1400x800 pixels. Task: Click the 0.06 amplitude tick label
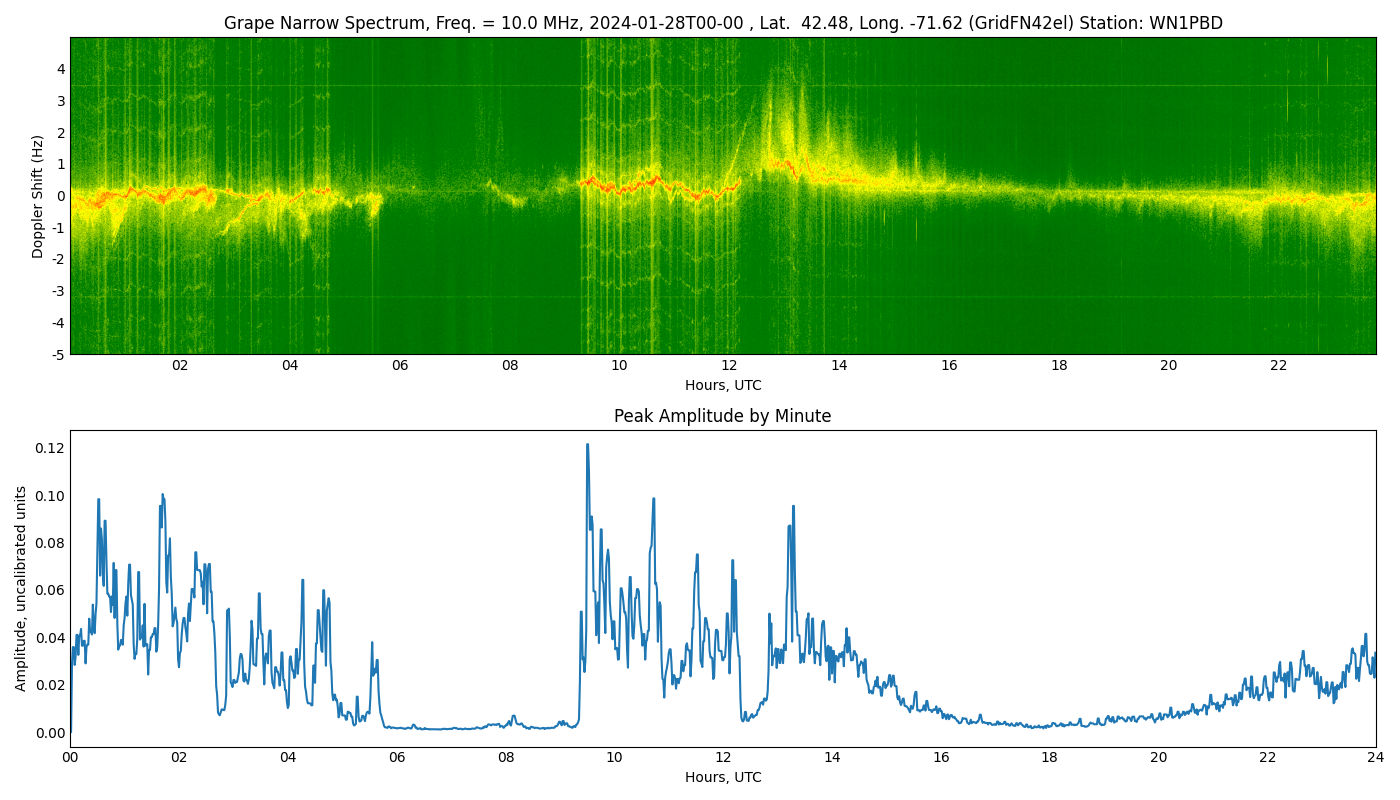(x=49, y=590)
